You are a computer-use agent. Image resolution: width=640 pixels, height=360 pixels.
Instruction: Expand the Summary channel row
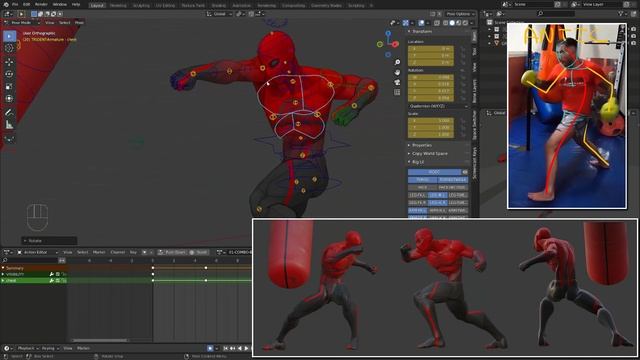coord(3,268)
